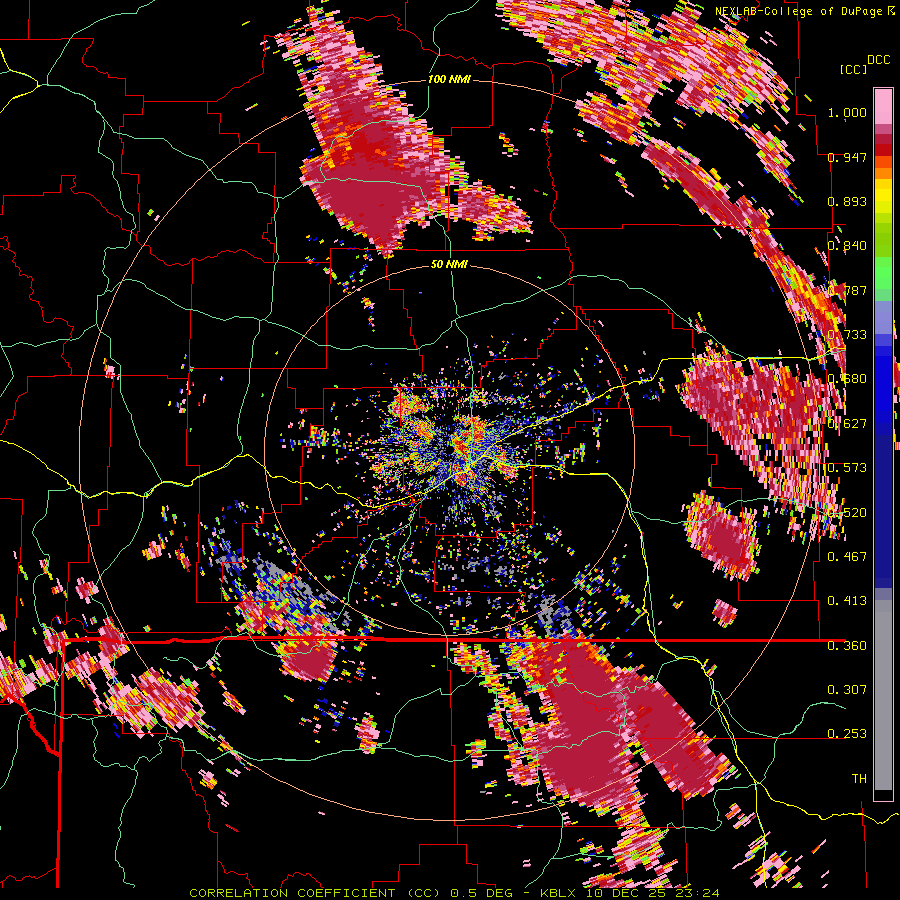Pick the light pink top segment of the color bar

click(883, 106)
